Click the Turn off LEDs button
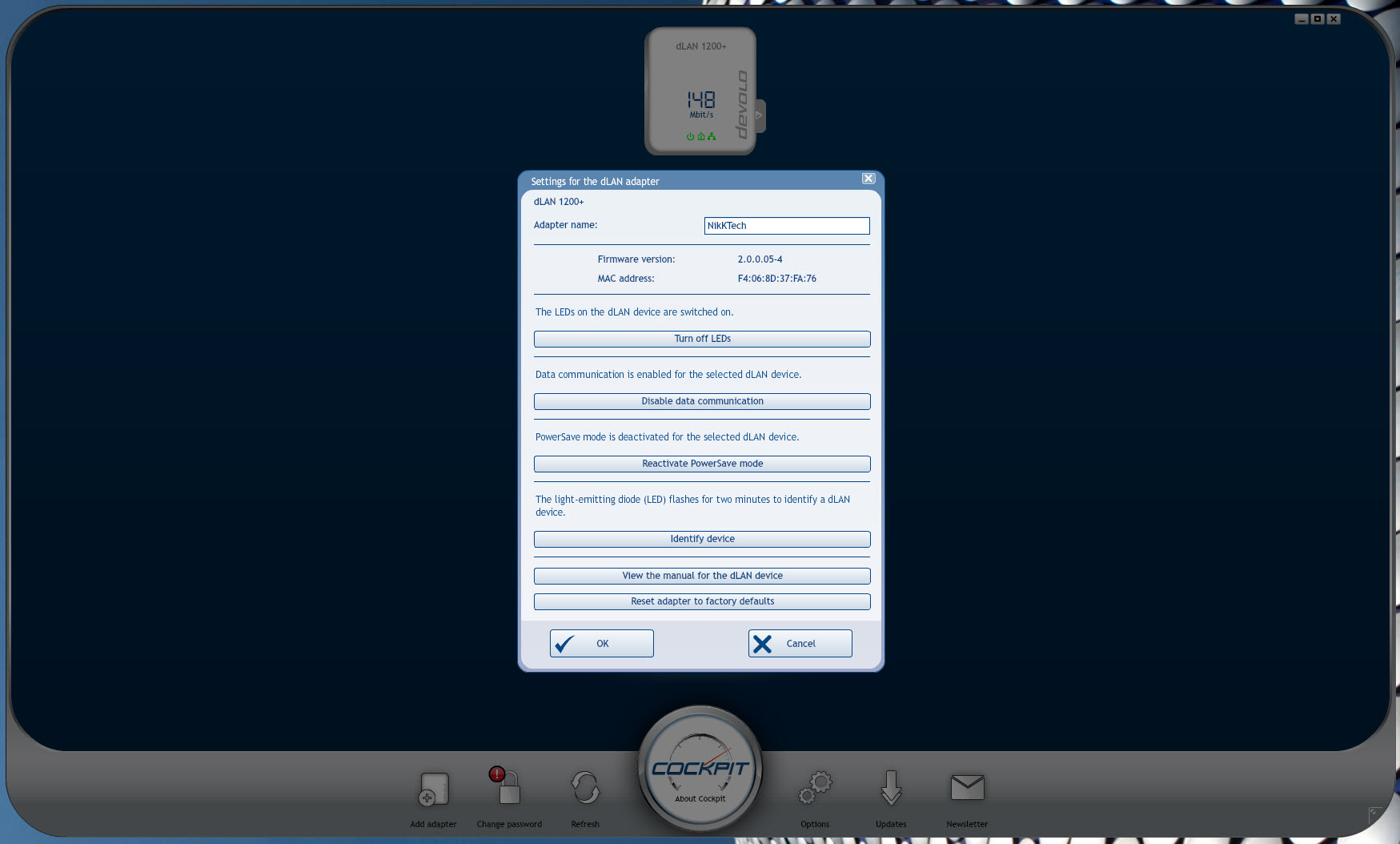Screen dimensions: 1400x844 coord(702,339)
